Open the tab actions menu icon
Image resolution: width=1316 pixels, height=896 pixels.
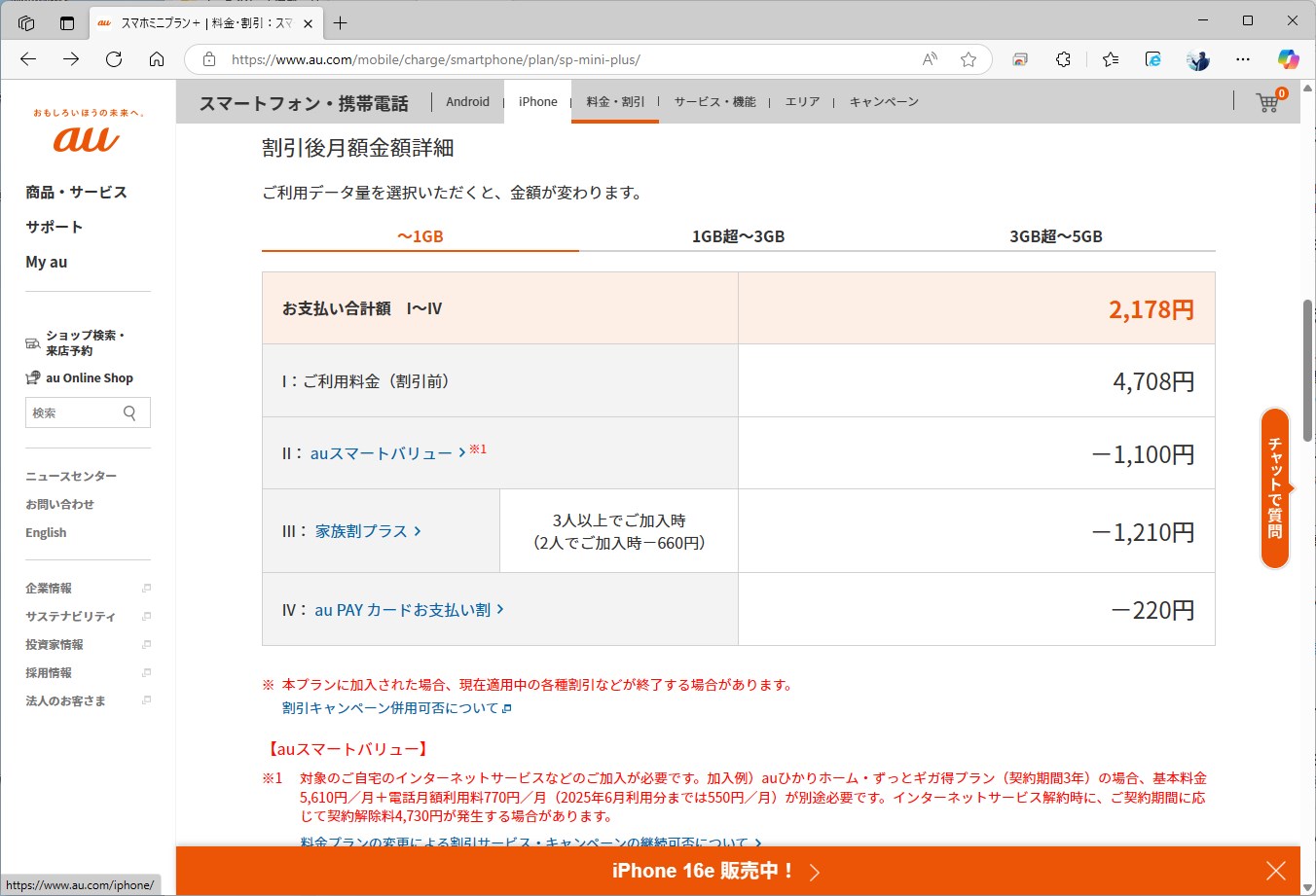pyautogui.click(x=67, y=22)
